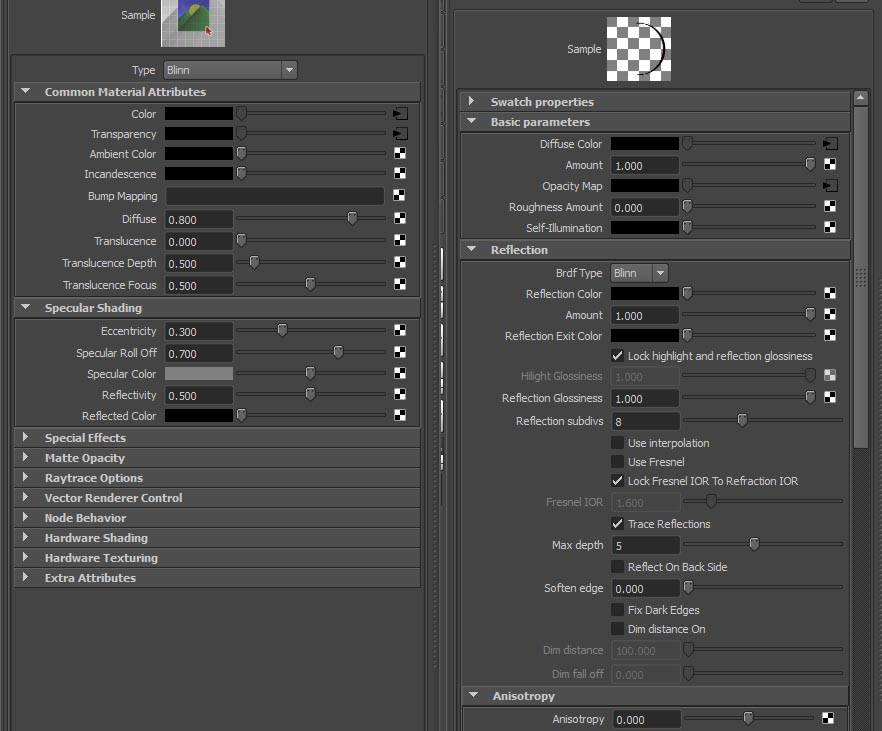Click the Reflectivity map checker icon
This screenshot has width=882, height=731.
[400, 394]
